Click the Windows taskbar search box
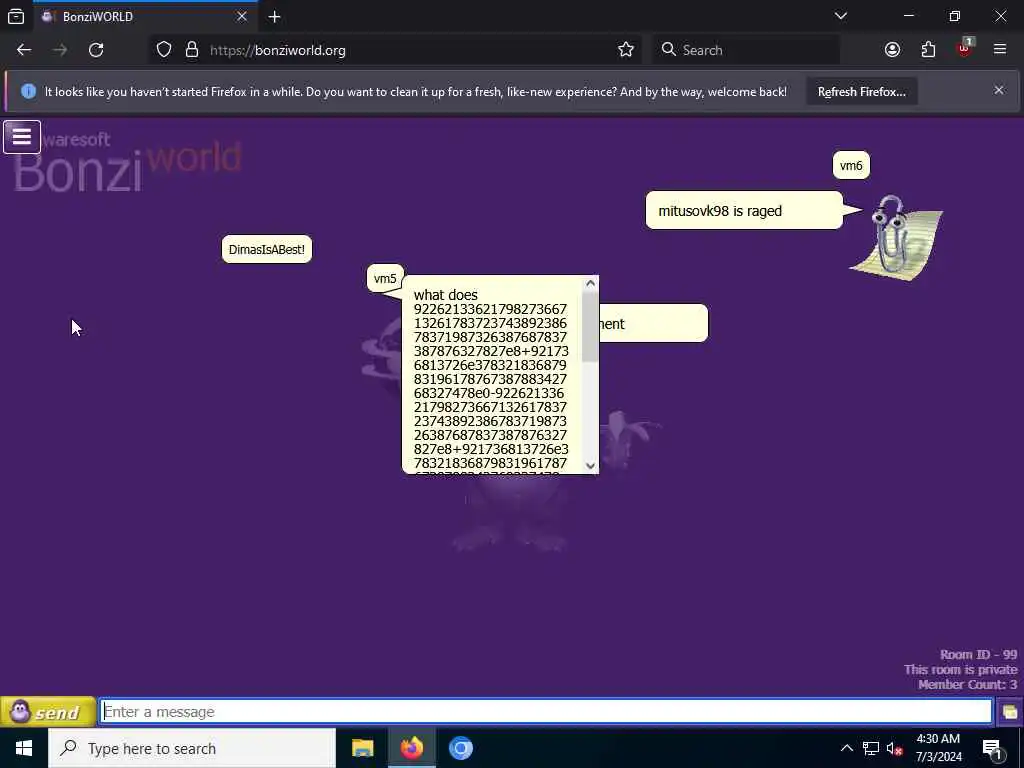 pyautogui.click(x=192, y=748)
